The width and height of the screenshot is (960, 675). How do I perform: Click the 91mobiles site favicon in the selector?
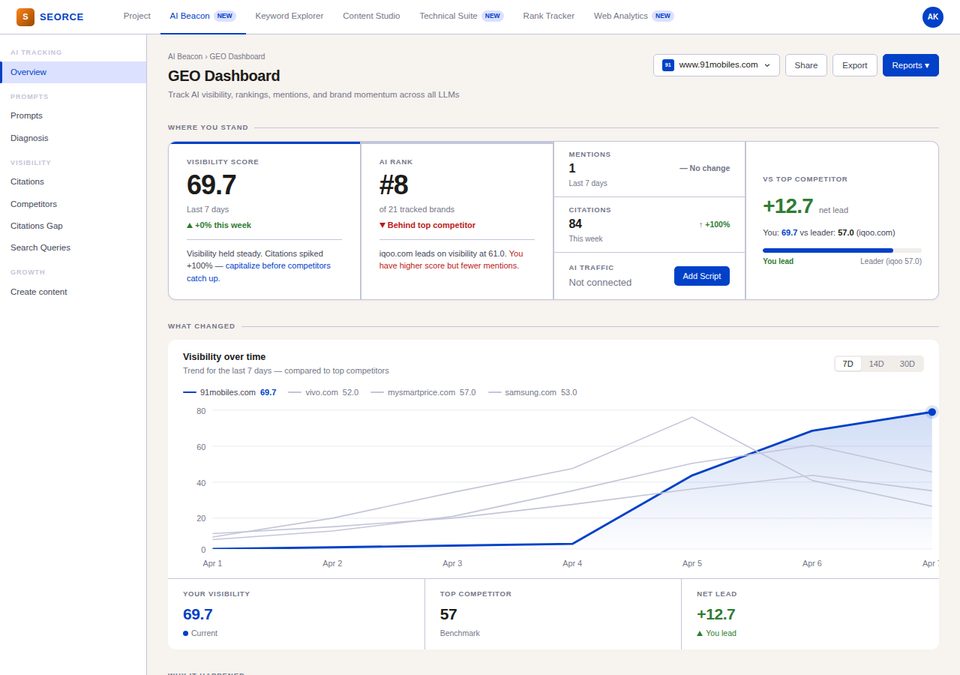click(x=668, y=65)
